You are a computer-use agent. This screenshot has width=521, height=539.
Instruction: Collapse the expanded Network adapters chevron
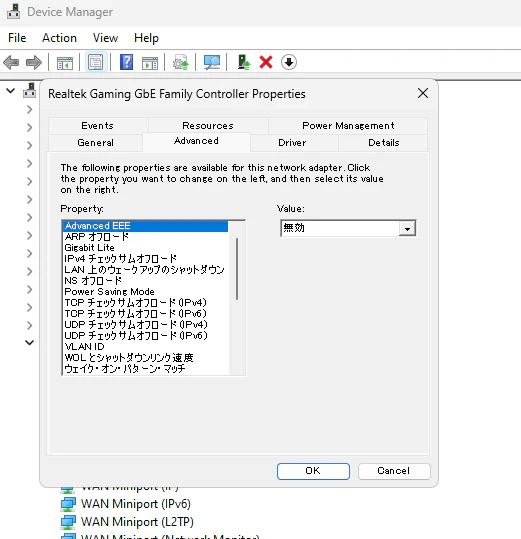point(30,343)
